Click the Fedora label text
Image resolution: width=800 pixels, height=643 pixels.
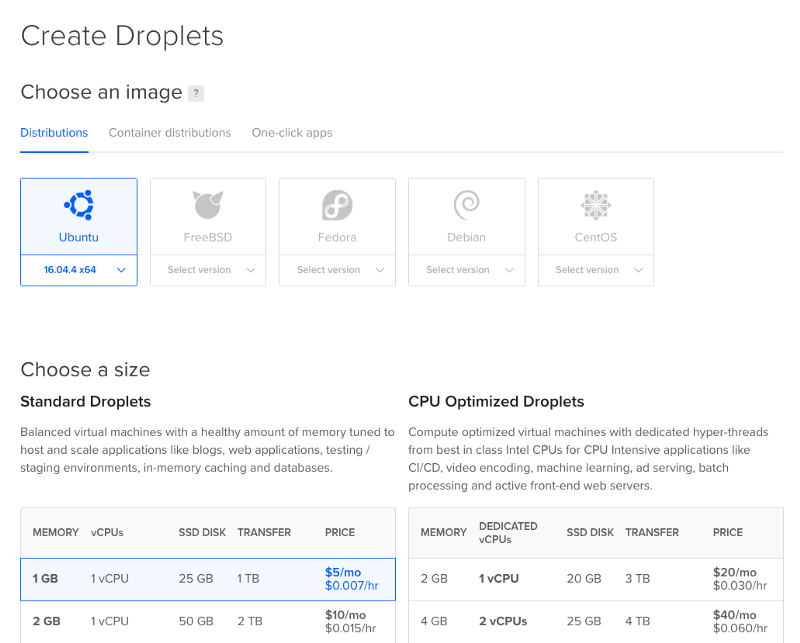point(337,237)
